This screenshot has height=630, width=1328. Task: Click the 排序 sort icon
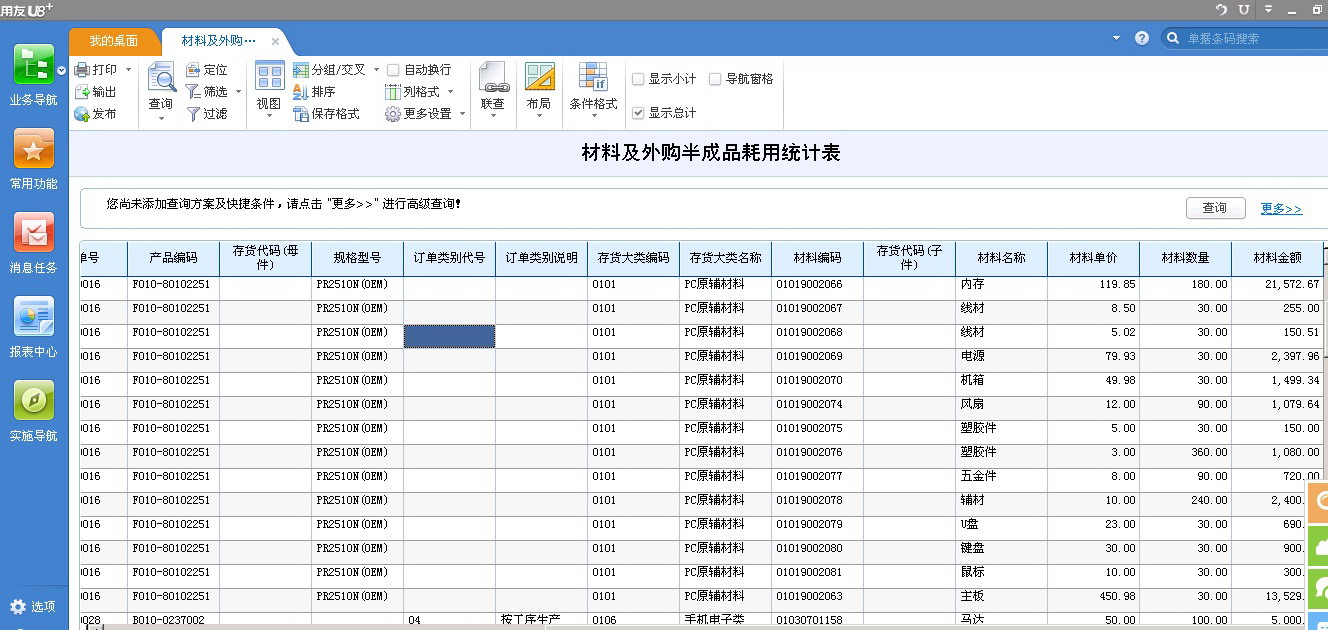[x=301, y=92]
